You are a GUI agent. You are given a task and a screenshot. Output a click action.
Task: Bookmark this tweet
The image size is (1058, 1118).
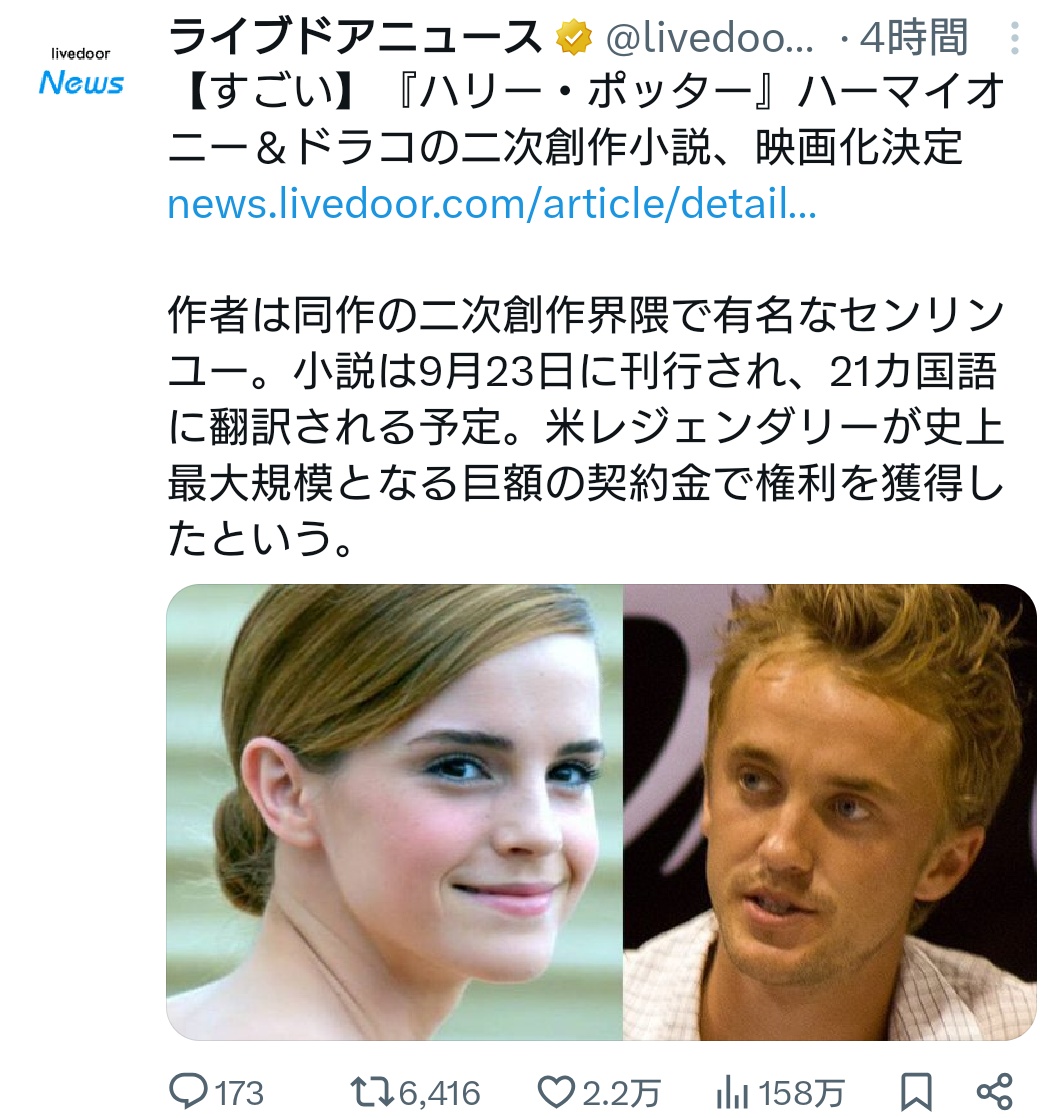pos(916,1092)
